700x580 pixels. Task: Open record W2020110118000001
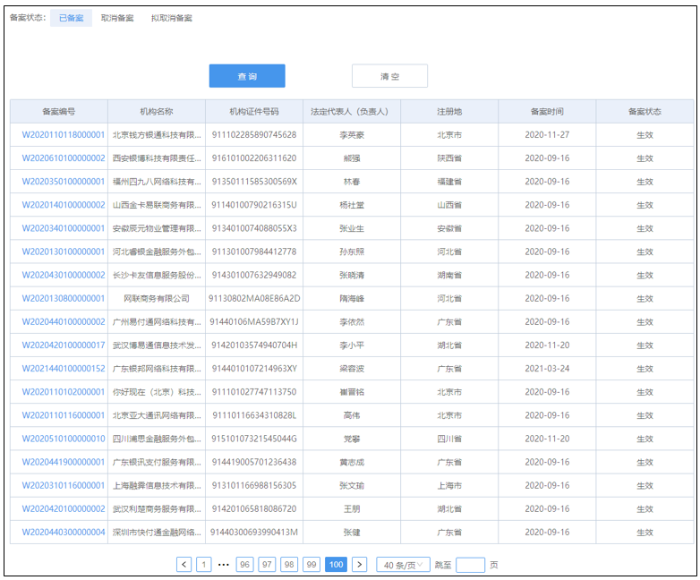tap(63, 135)
